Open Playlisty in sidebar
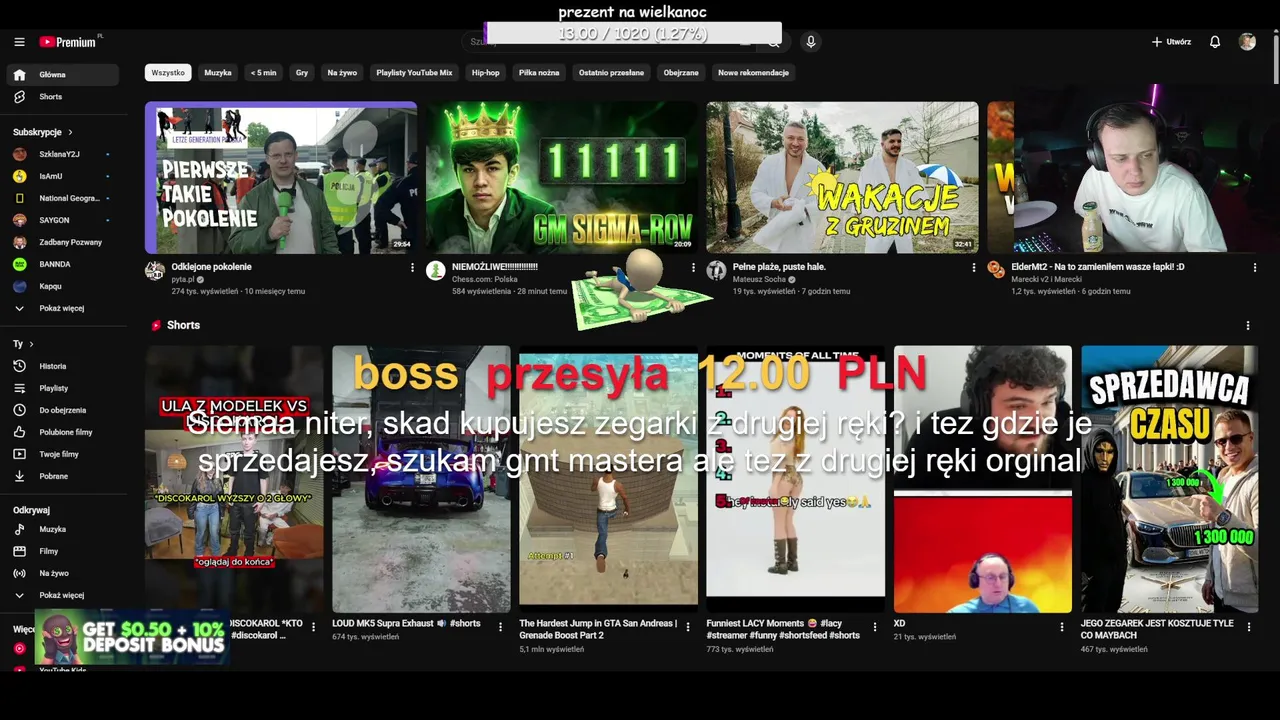Viewport: 1280px width, 720px height. [x=63, y=388]
